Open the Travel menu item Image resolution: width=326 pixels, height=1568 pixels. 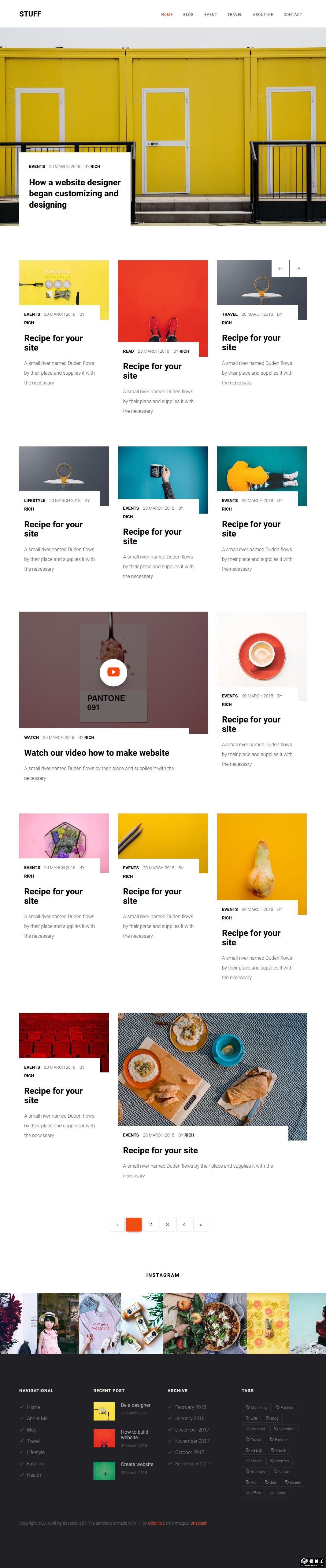tap(235, 15)
